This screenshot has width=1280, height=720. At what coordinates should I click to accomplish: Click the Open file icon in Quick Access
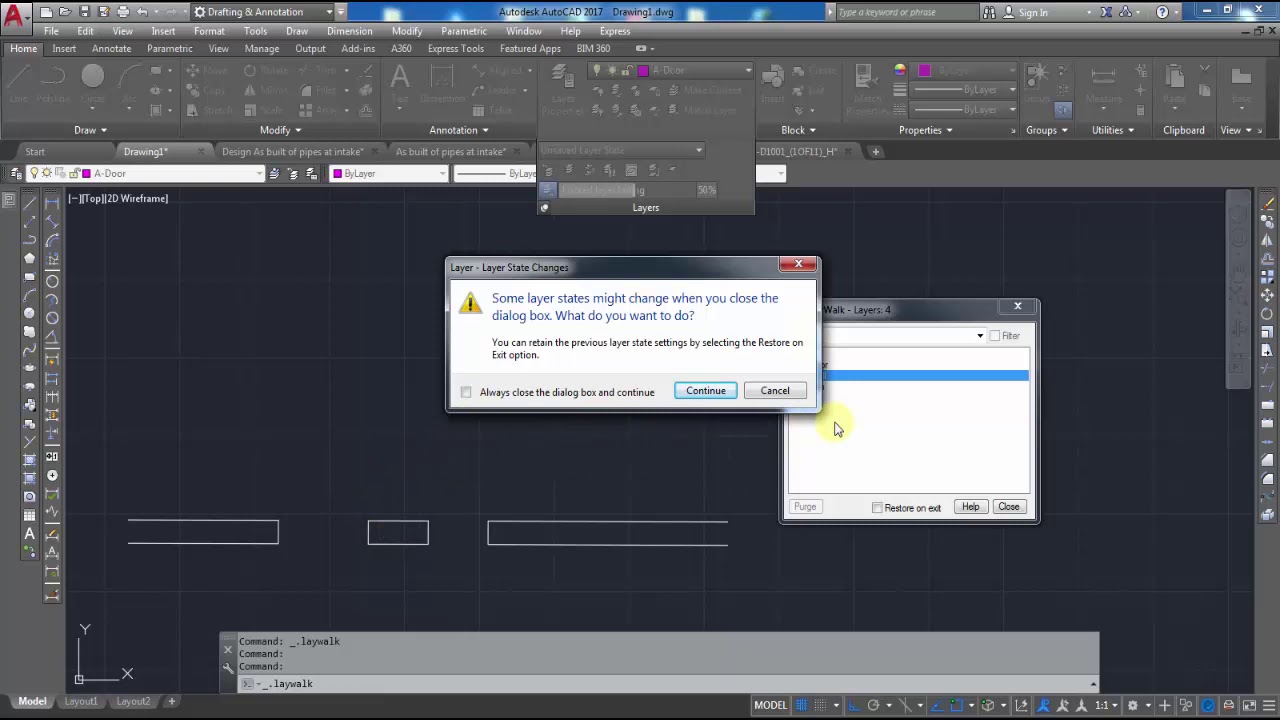(65, 12)
